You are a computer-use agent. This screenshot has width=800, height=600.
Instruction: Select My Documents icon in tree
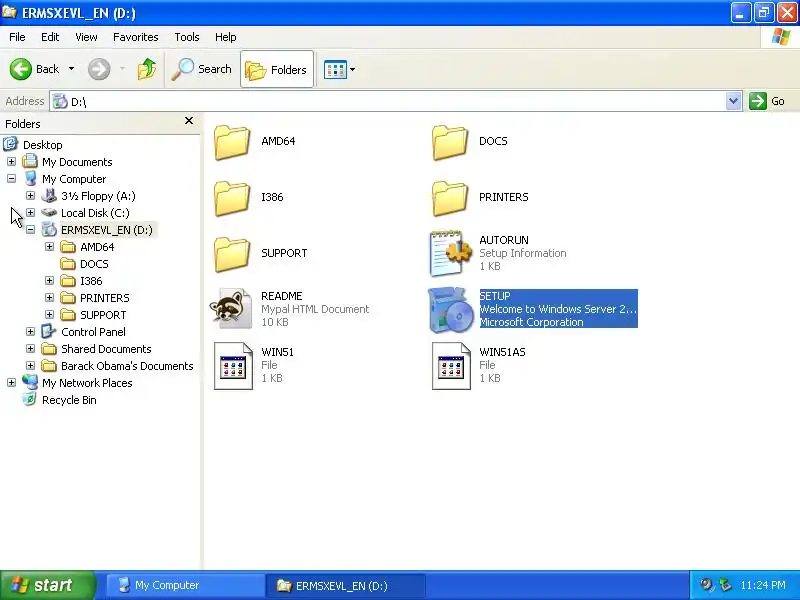[30, 162]
